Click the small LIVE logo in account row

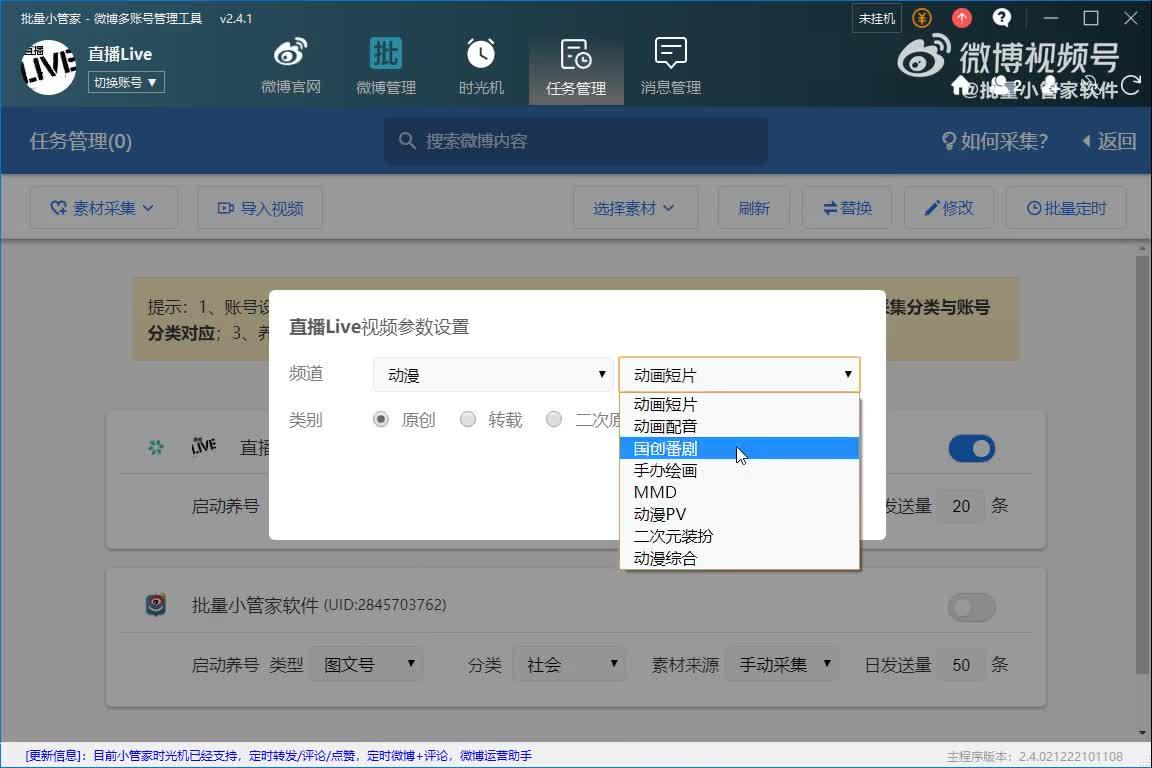pos(204,445)
